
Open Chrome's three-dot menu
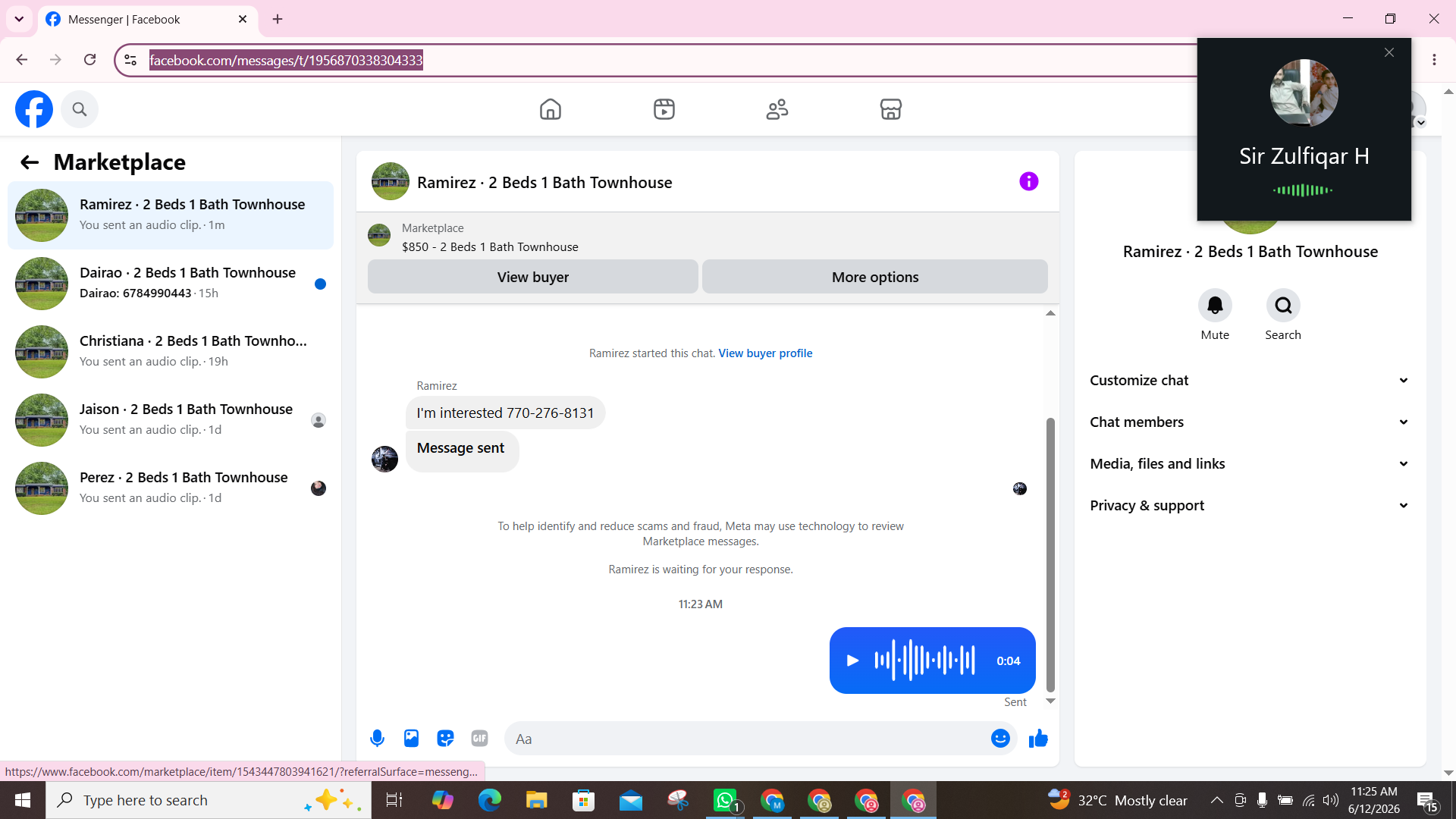[1434, 60]
